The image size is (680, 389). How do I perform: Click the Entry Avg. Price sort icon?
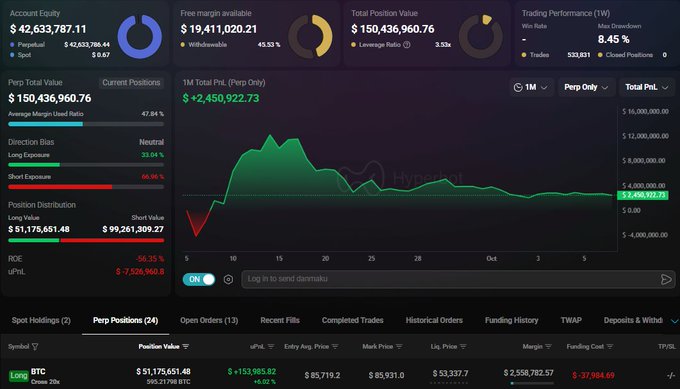[335, 347]
